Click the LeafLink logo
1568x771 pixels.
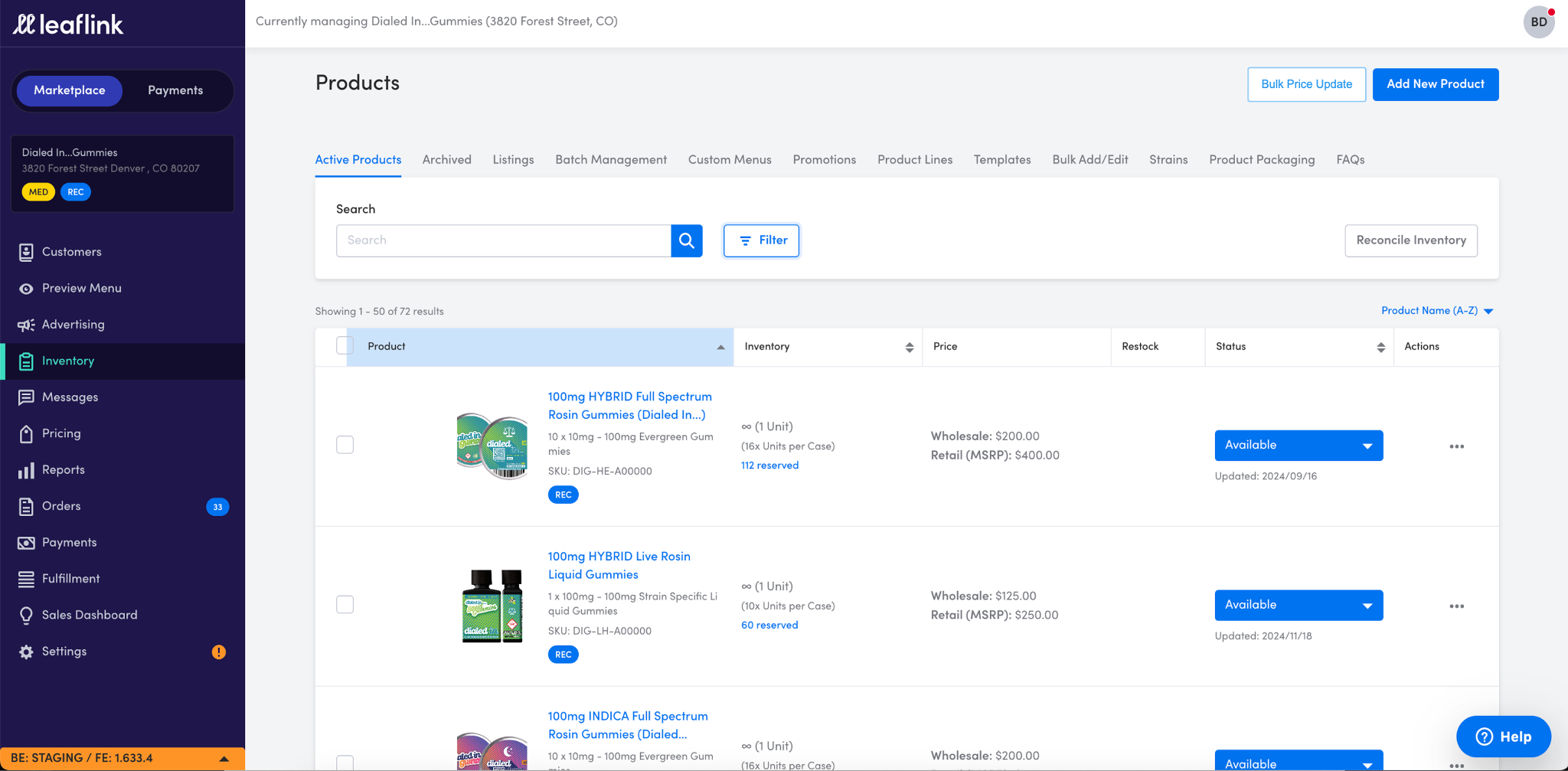tap(68, 25)
